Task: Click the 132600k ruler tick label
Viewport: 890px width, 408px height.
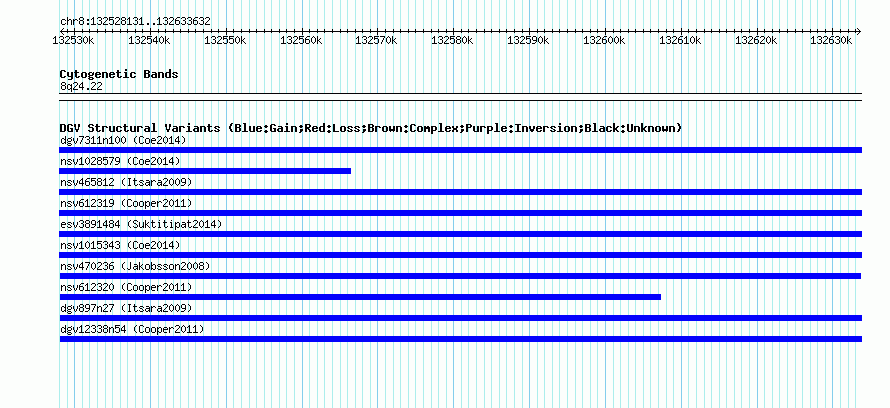Action: (x=604, y=40)
